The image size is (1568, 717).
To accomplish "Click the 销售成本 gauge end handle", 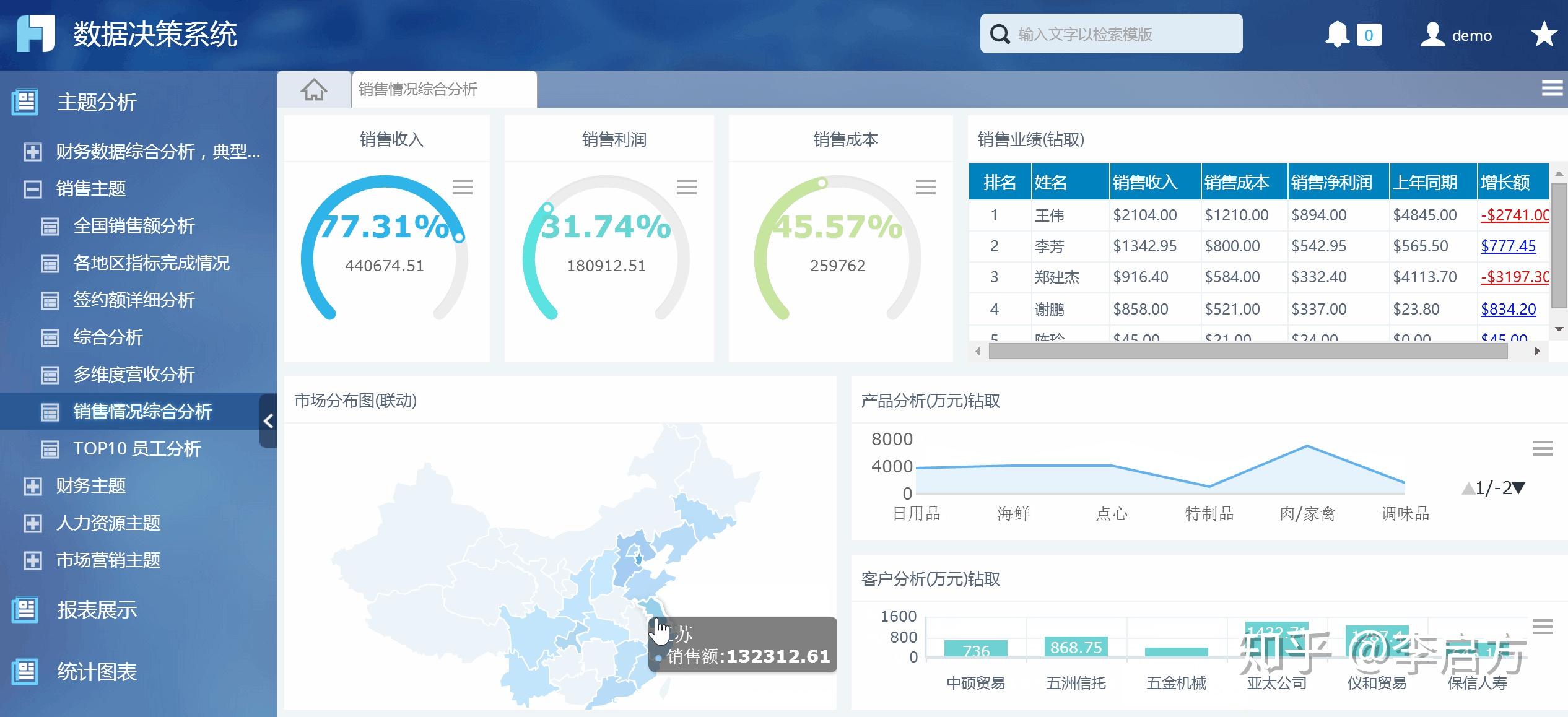I will [x=822, y=183].
